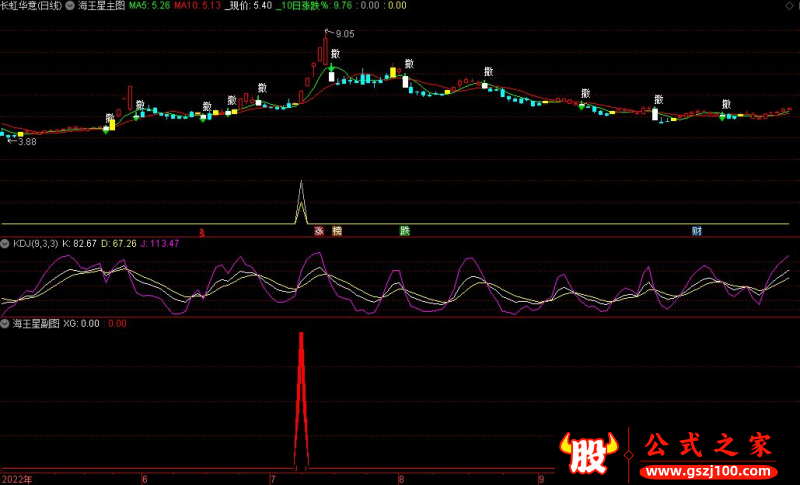Click the bull-horn 股 logo icon
The image size is (800, 485).
coord(590,454)
